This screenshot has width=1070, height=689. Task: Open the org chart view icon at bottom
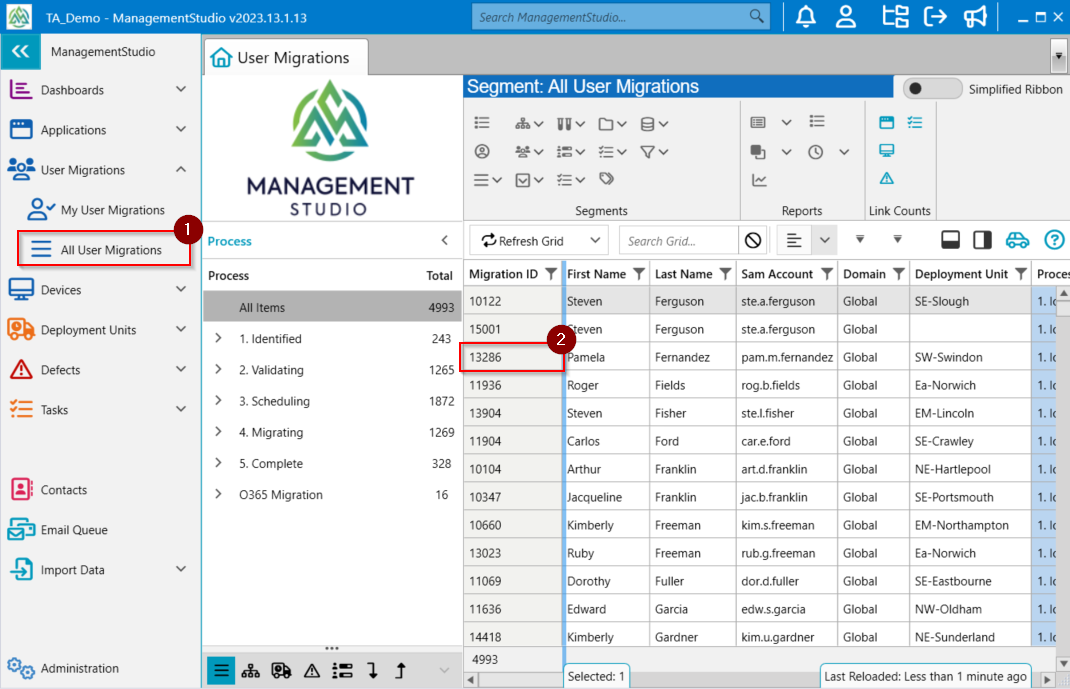[251, 671]
